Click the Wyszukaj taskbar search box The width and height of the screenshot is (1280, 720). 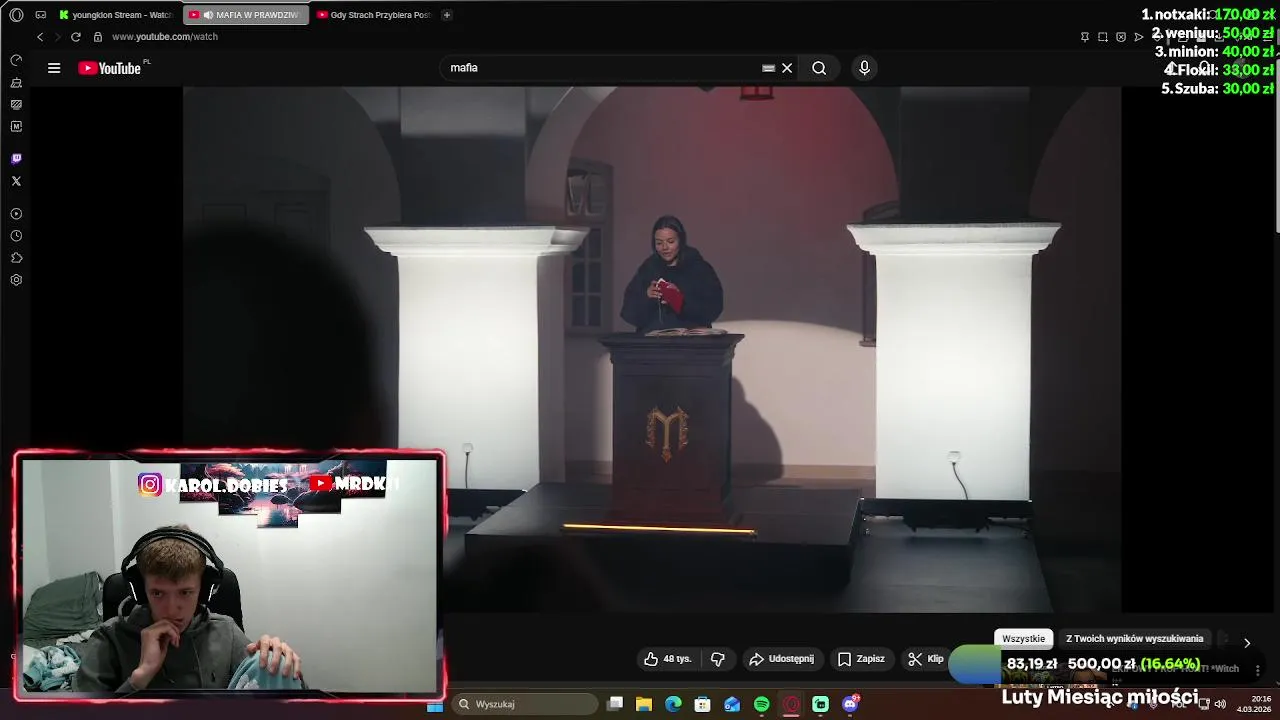(524, 705)
